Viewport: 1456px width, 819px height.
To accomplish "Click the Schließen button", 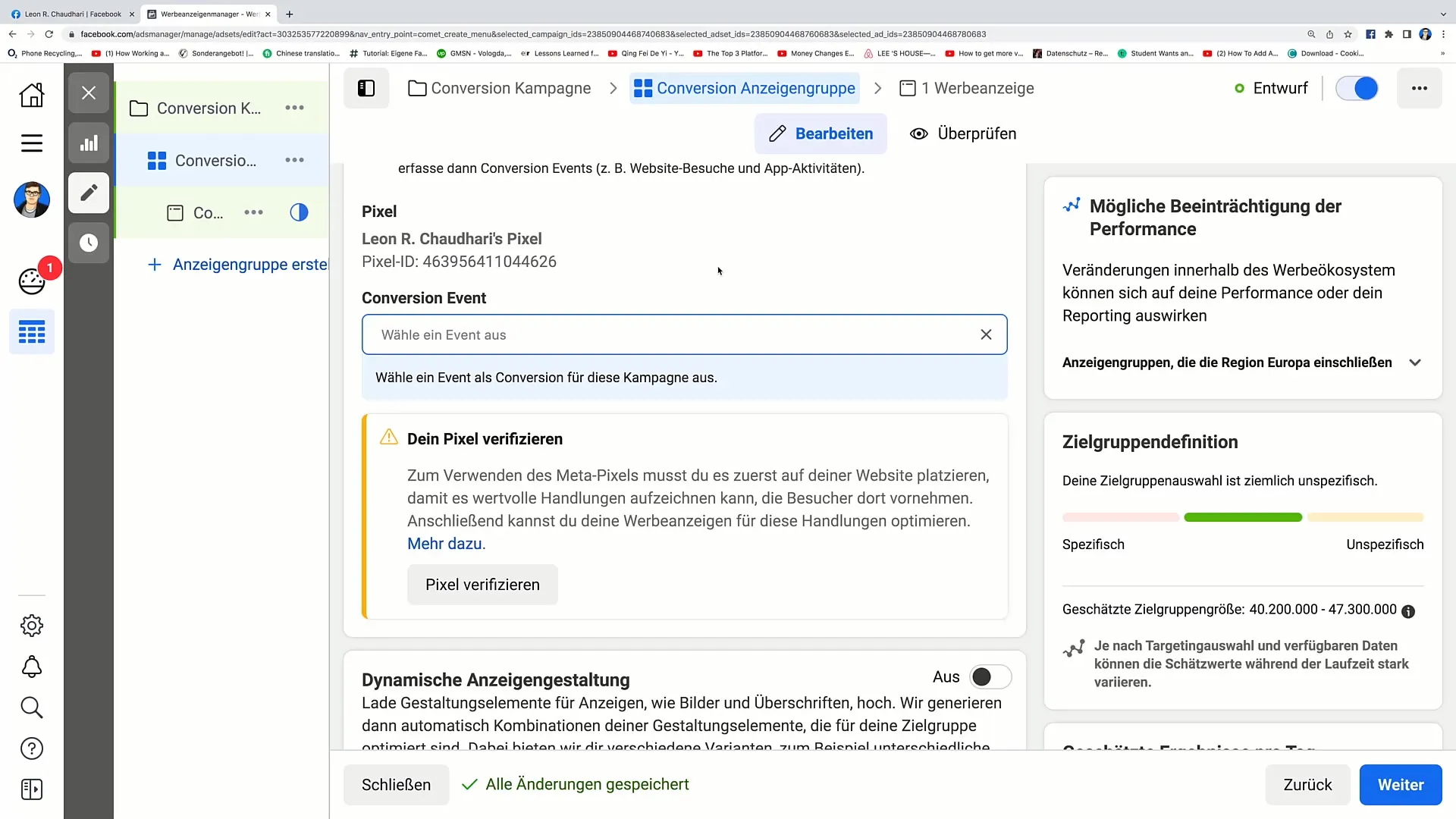I will (x=396, y=785).
